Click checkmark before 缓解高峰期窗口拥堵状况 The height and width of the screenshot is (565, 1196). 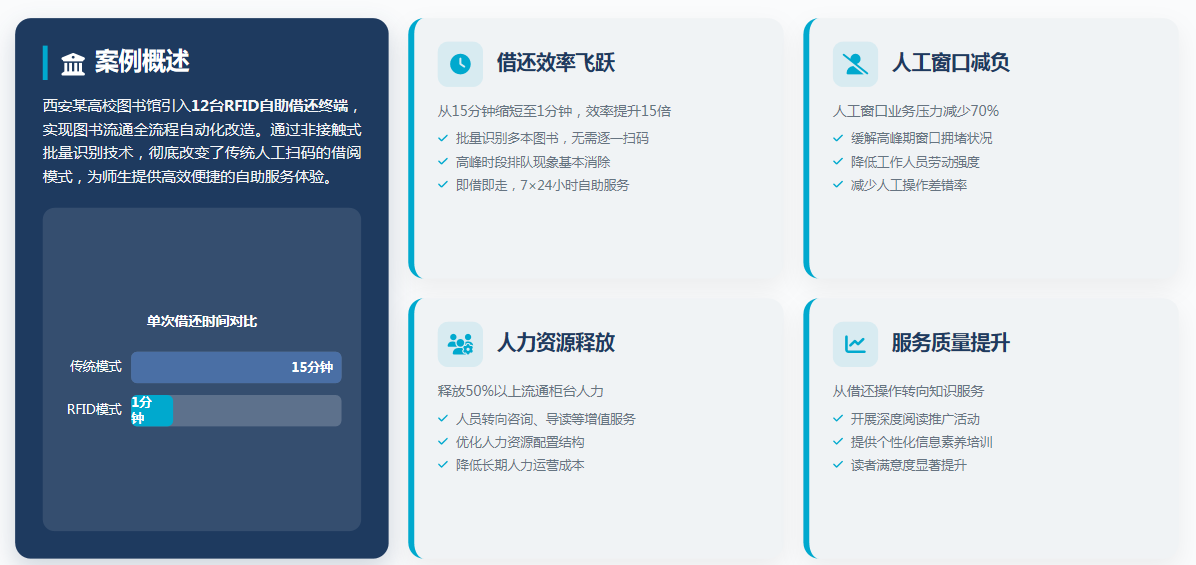coord(838,138)
